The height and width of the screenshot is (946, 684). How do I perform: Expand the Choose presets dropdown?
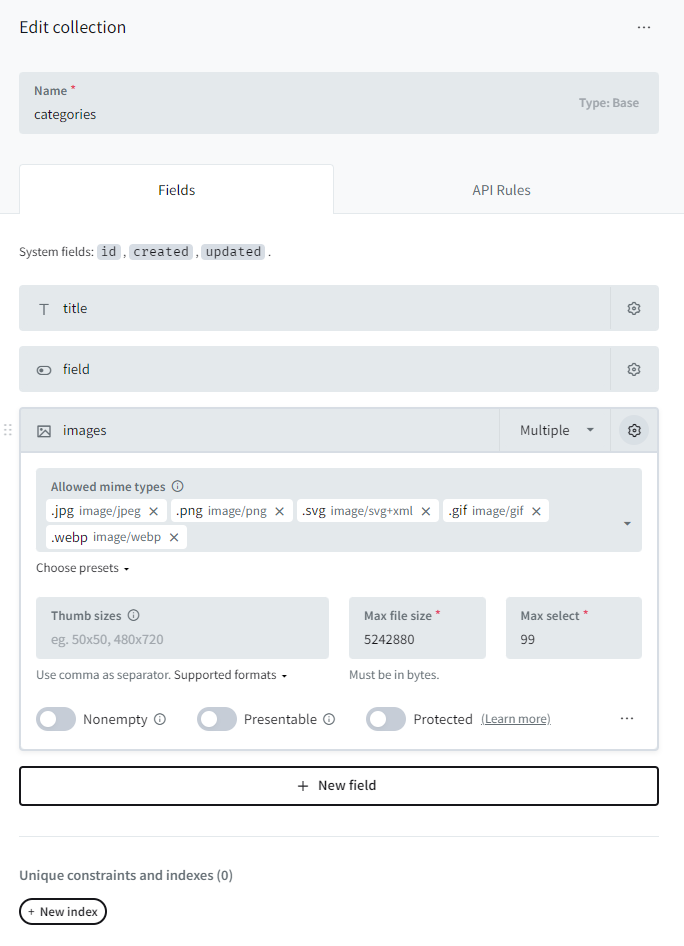pyautogui.click(x=83, y=568)
